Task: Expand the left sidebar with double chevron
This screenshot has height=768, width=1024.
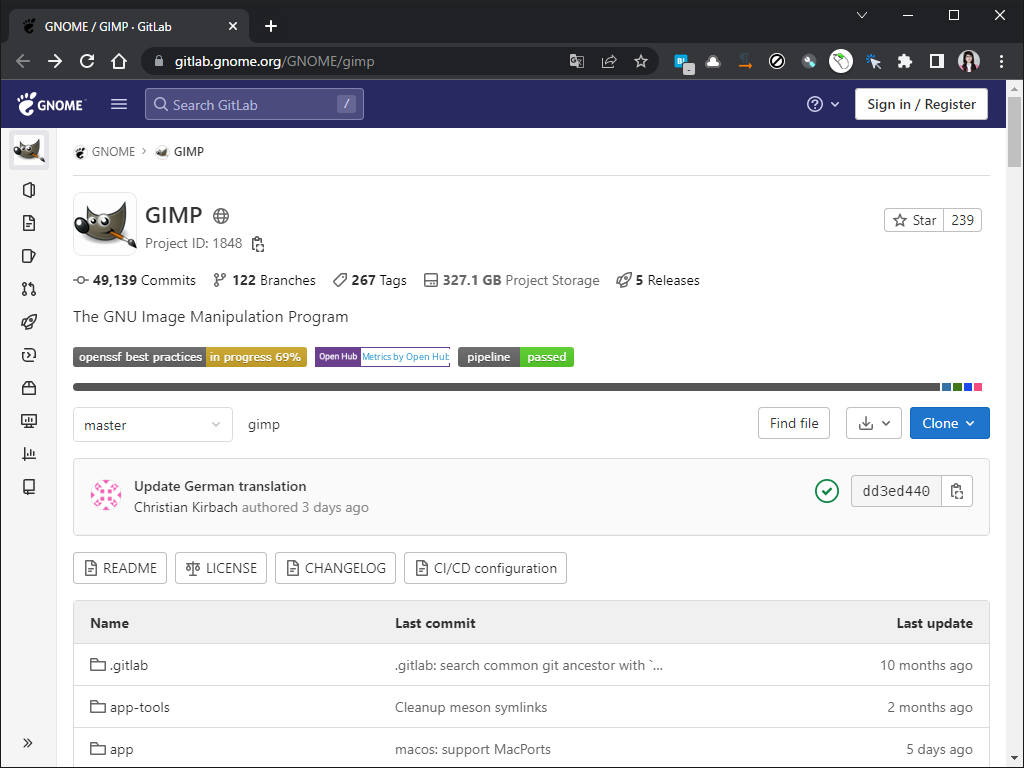Action: click(x=28, y=743)
